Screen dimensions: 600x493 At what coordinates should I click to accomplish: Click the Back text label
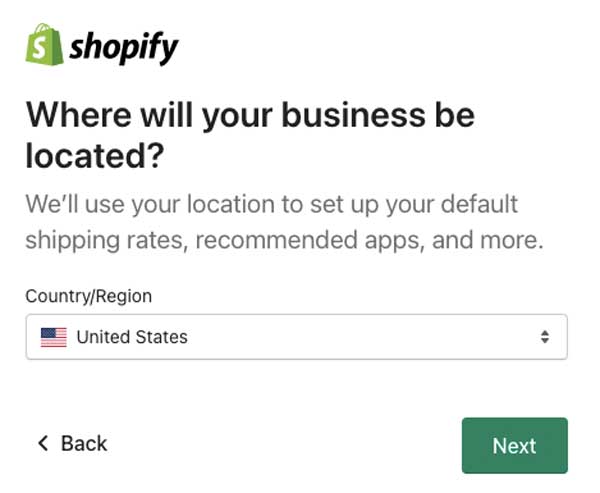pos(84,444)
